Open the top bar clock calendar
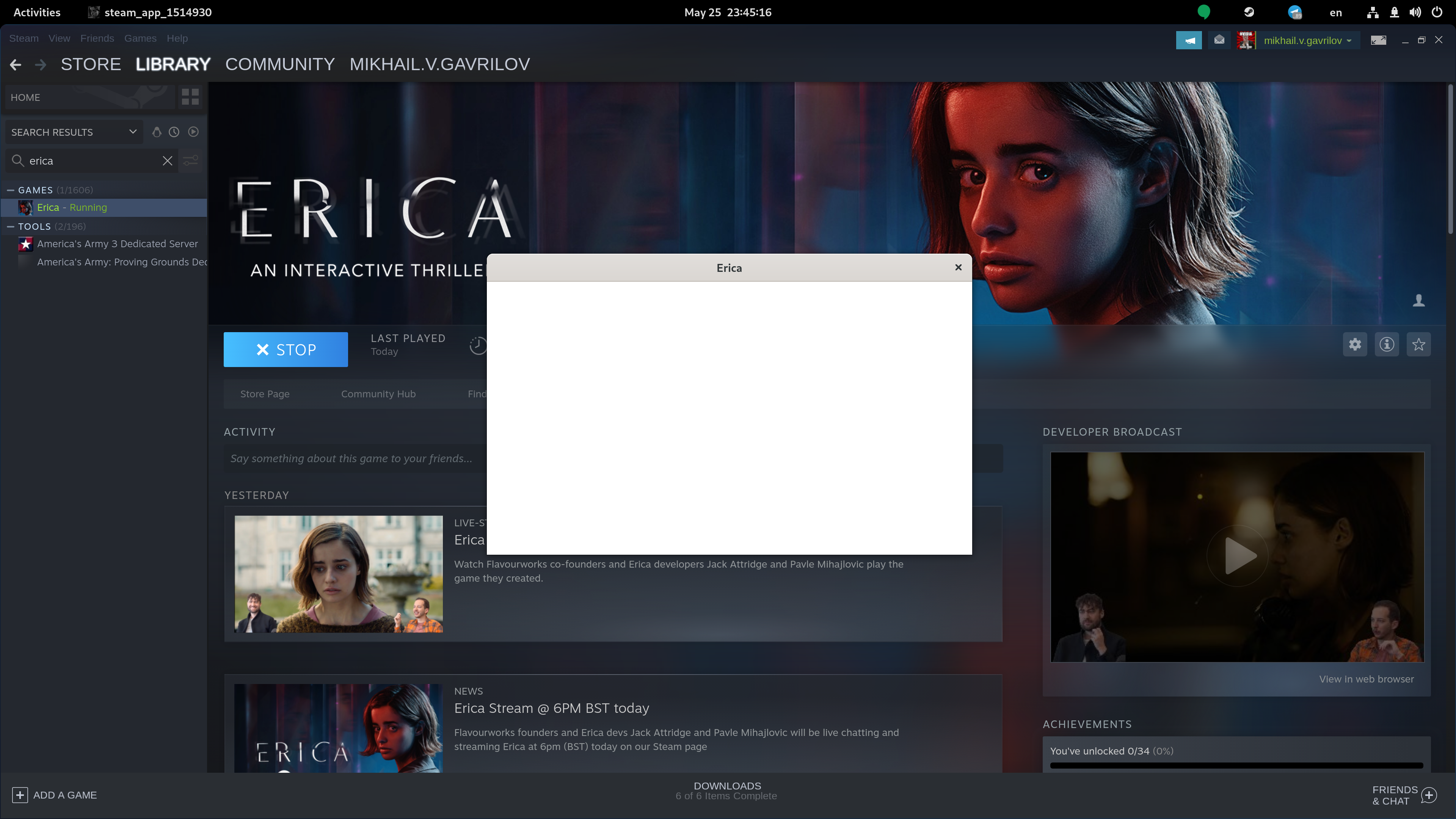This screenshot has width=1456, height=819. pyautogui.click(x=728, y=13)
